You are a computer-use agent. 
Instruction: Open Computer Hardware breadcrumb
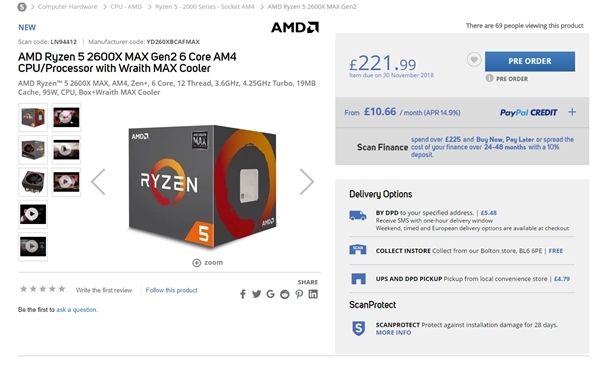point(67,7)
